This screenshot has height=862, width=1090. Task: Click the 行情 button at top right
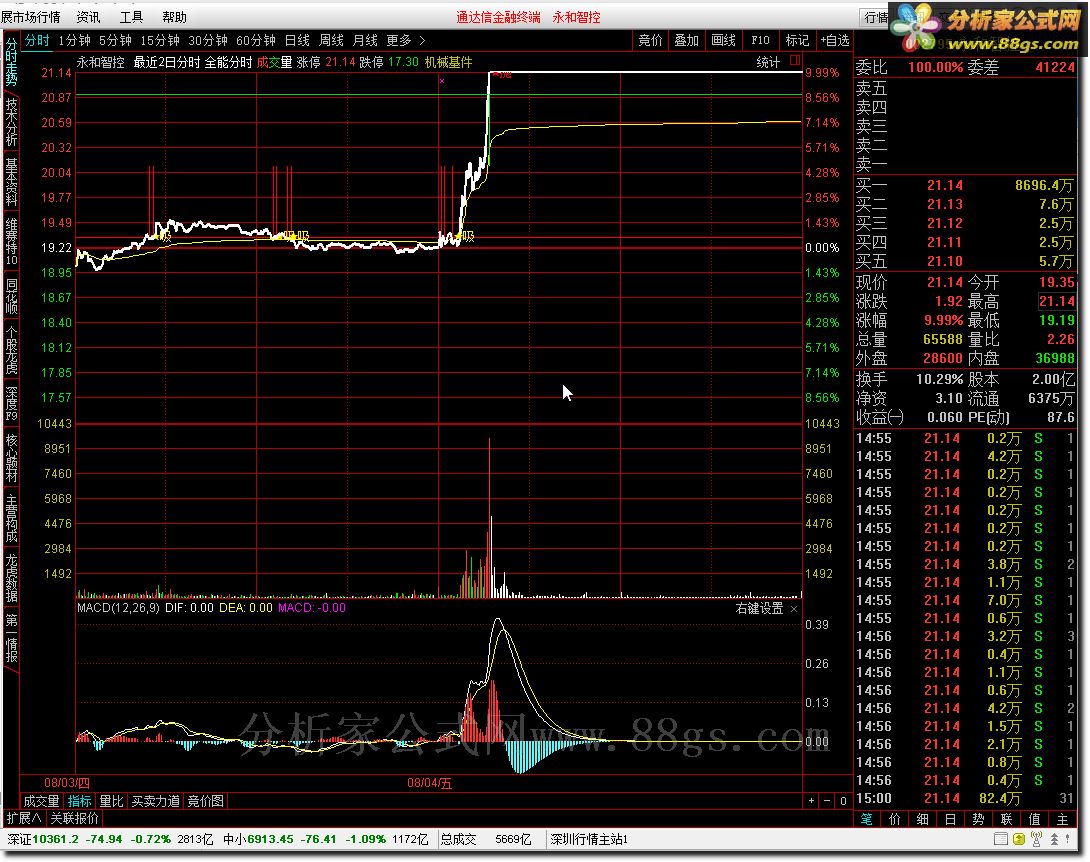876,17
